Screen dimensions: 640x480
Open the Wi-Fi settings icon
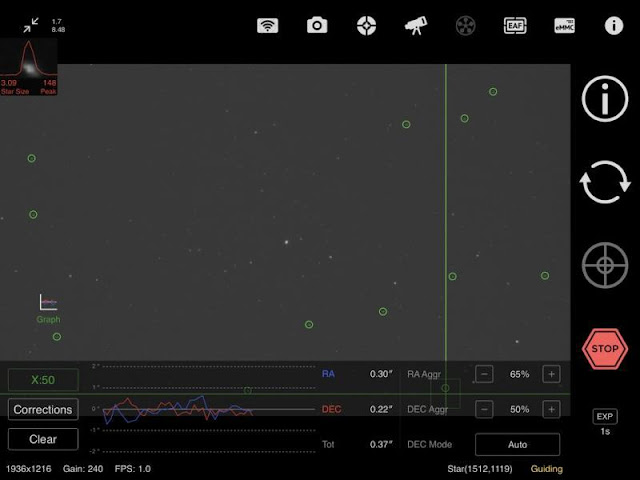pos(268,26)
